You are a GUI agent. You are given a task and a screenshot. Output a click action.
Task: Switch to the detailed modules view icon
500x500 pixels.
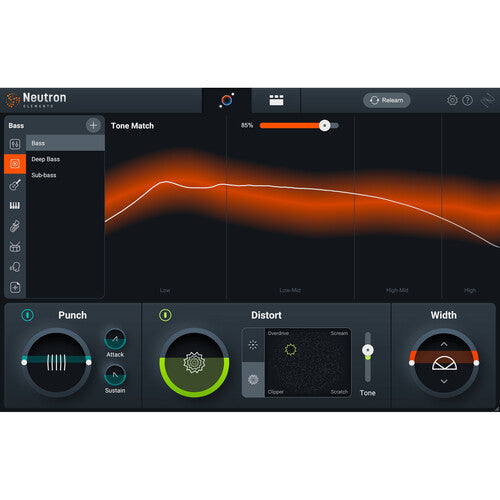coord(276,100)
